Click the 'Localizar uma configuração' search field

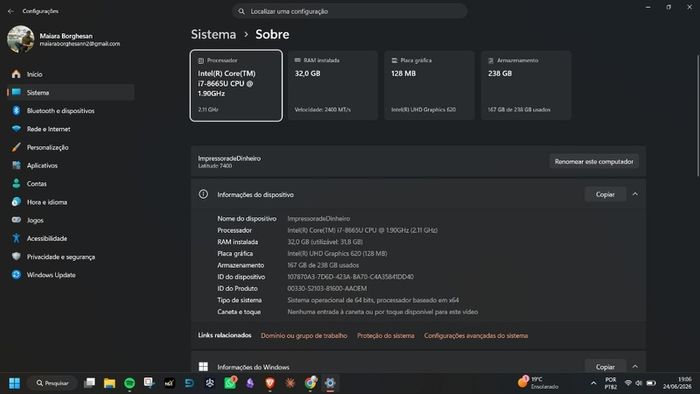point(350,11)
